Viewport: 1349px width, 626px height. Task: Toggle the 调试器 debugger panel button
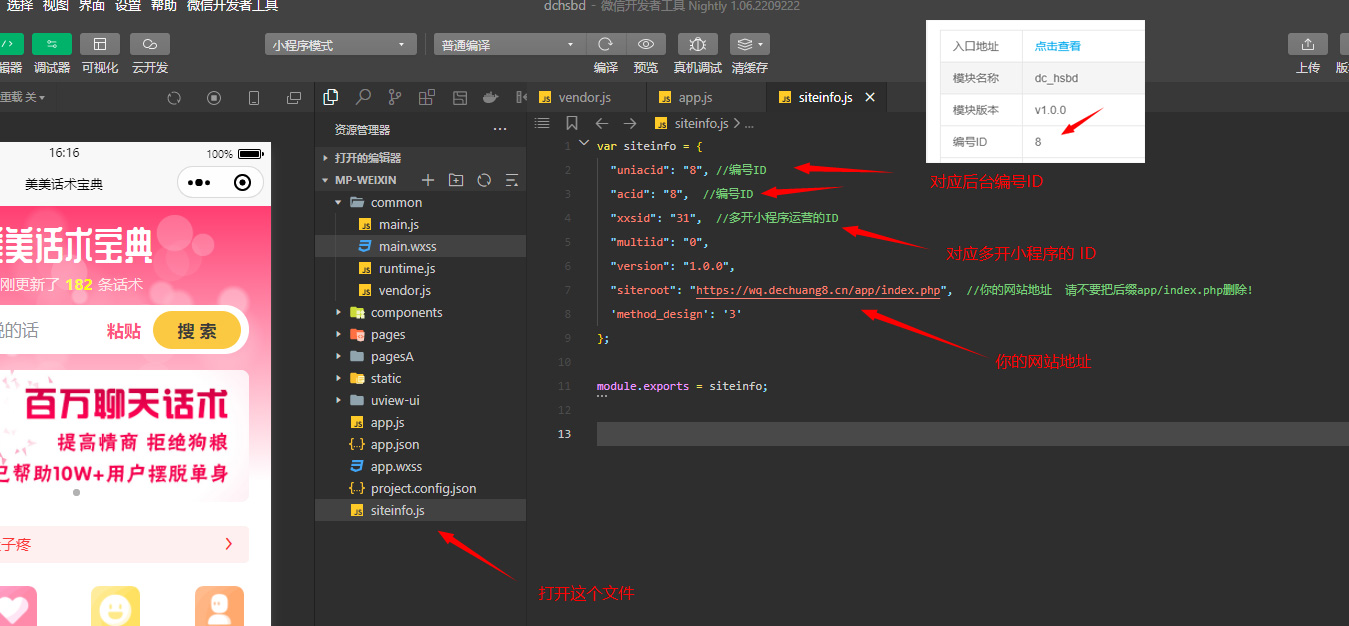point(51,44)
